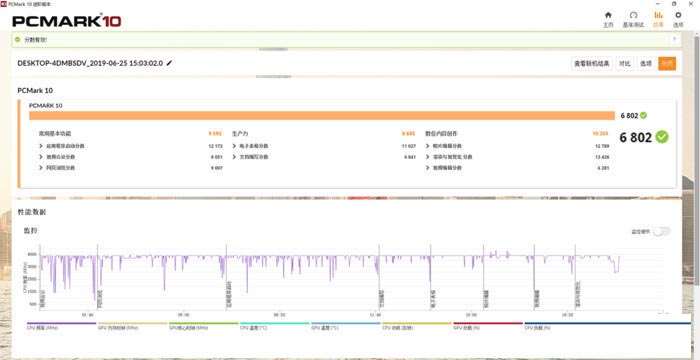Expand 应用程序启动分数 row chevron
Screen dimensions: 700x360
[x=41, y=146]
